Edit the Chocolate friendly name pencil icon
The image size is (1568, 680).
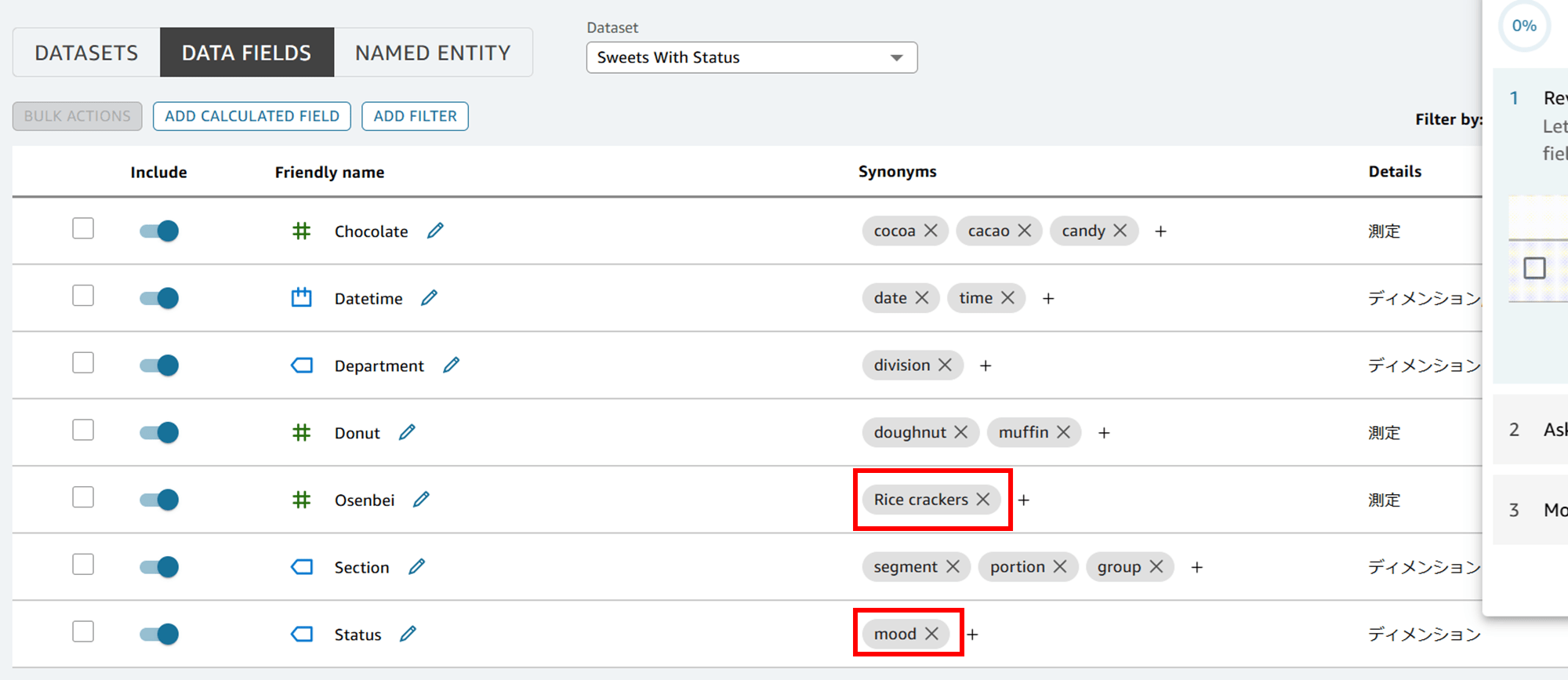point(435,231)
